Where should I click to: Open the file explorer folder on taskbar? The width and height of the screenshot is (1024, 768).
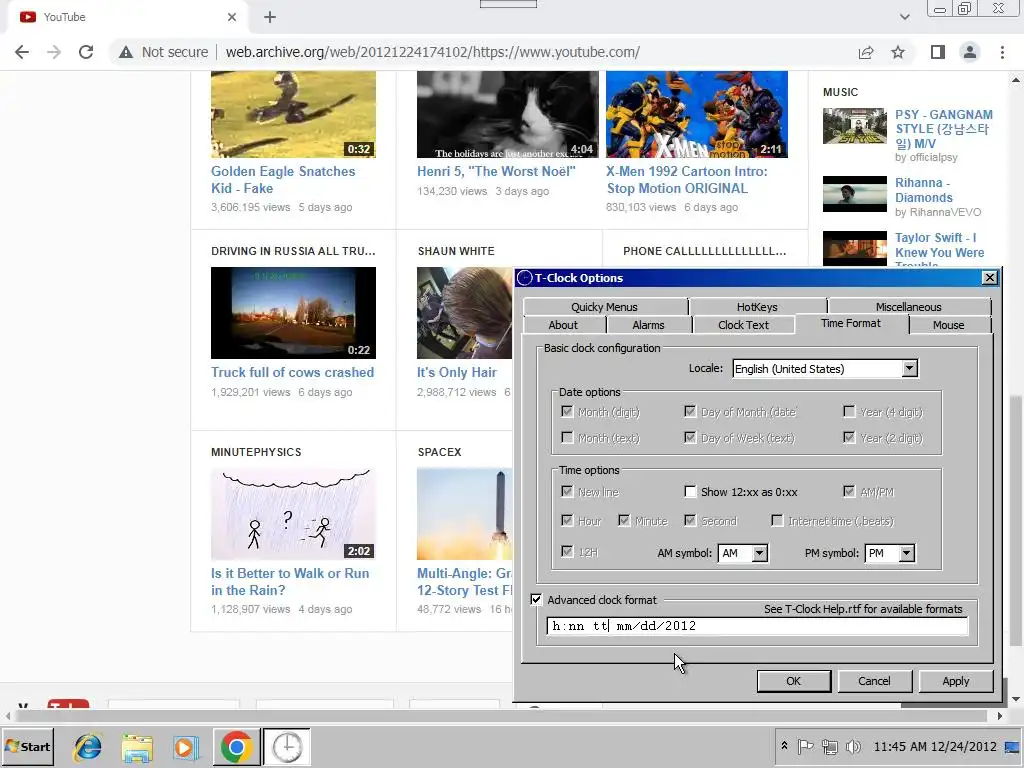137,747
